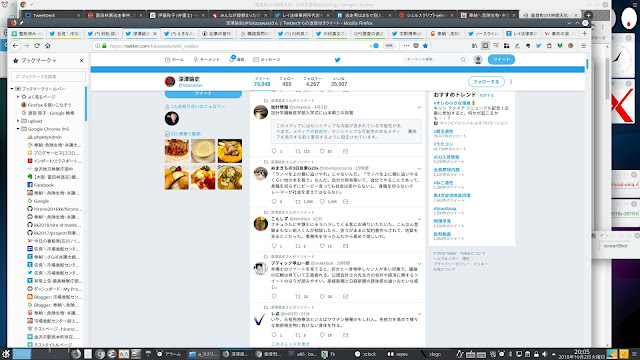Click the reply icon on こんしず tweet
Viewport: 640px width, 360px height.
click(274, 246)
